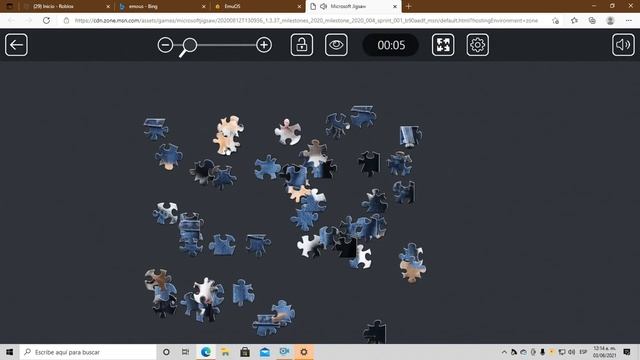Screen dimensions: 640x360
Task: Pick the dark piece near bottom edge
Action: [x=375, y=331]
